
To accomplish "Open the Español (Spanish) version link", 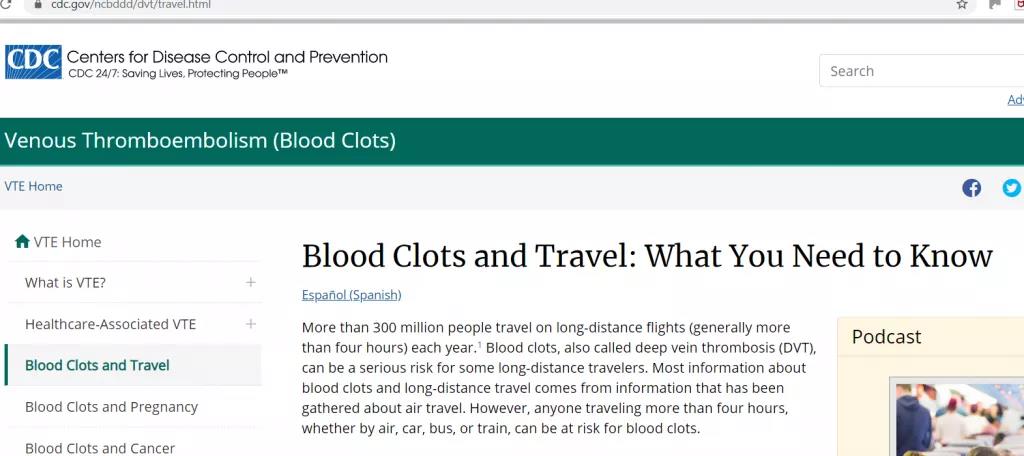I will pyautogui.click(x=351, y=295).
